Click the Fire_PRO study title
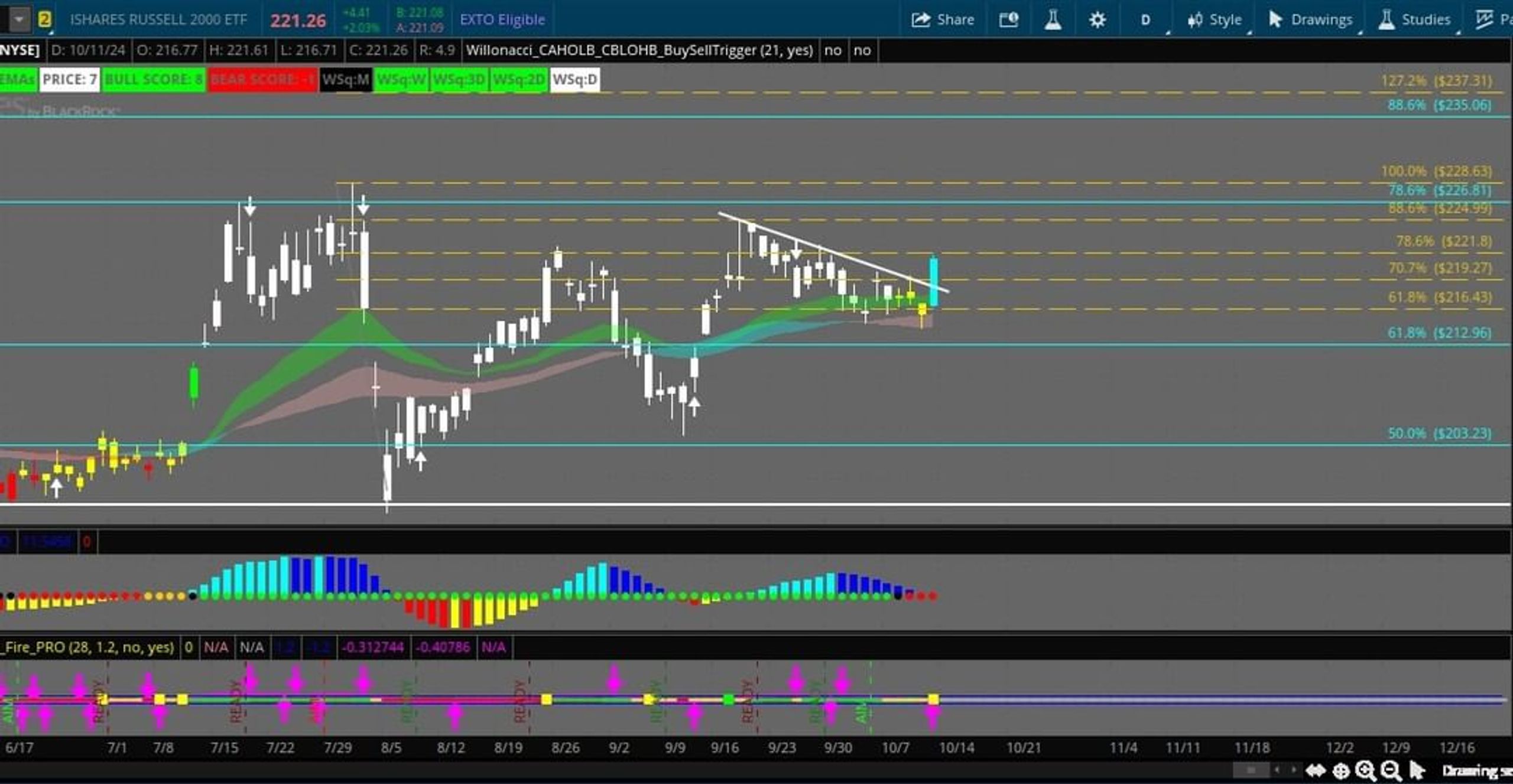Image resolution: width=1513 pixels, height=784 pixels. [88, 647]
